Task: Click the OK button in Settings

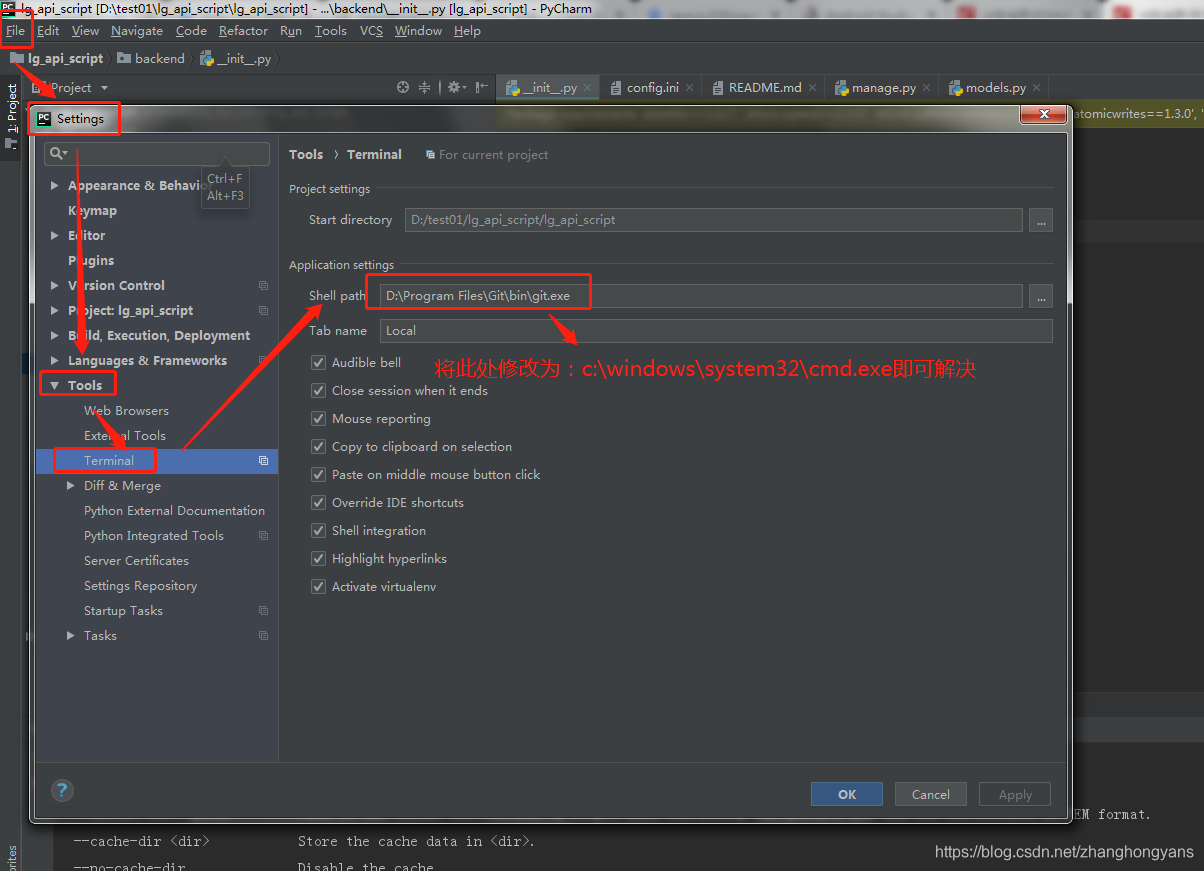Action: point(847,794)
